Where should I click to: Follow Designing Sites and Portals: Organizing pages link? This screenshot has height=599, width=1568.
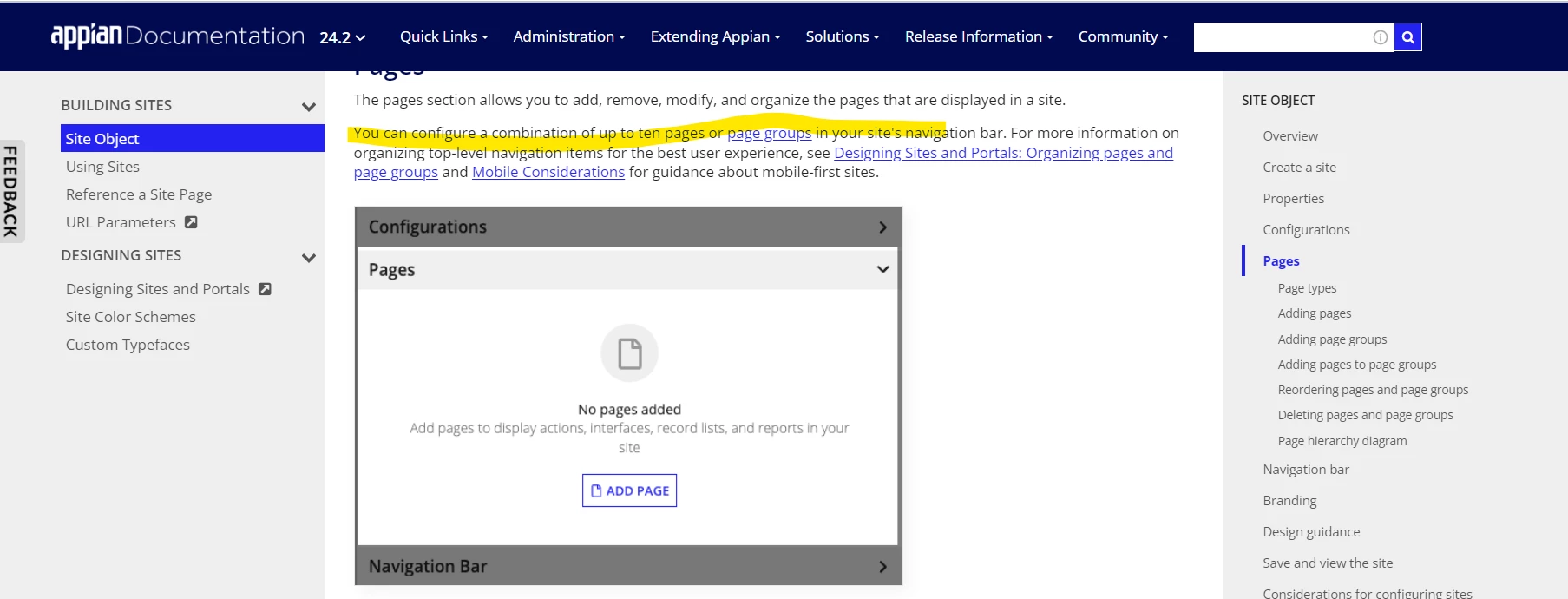pyautogui.click(x=1003, y=153)
